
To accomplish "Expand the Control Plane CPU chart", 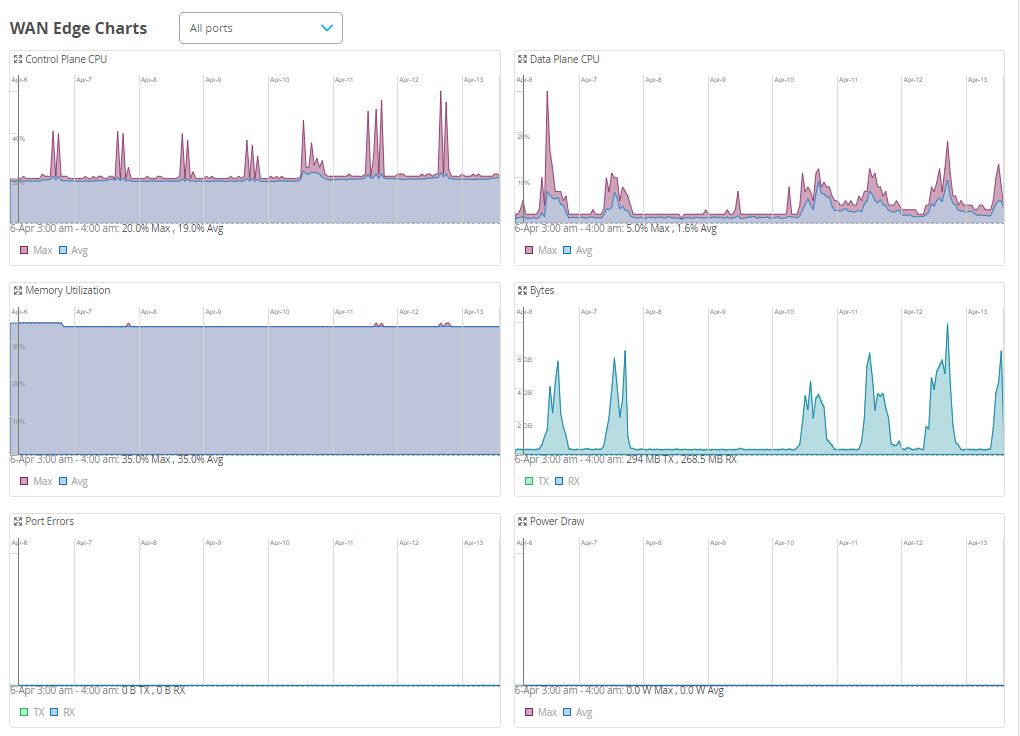I will pyautogui.click(x=18, y=59).
